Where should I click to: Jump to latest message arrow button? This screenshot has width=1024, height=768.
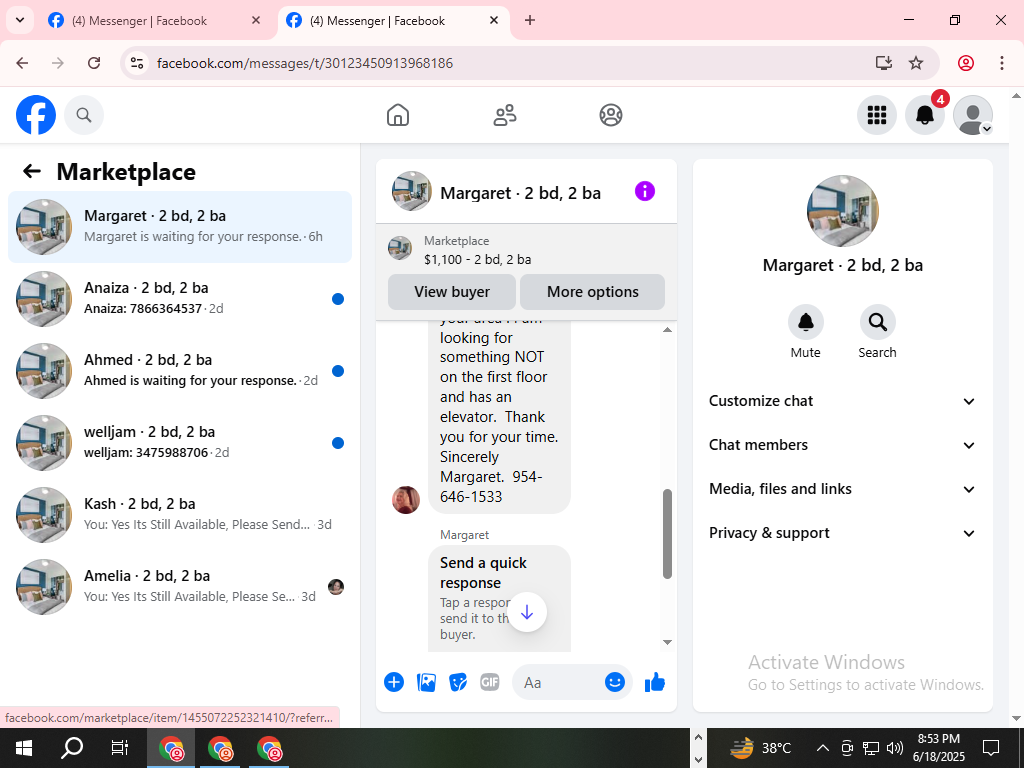(527, 612)
